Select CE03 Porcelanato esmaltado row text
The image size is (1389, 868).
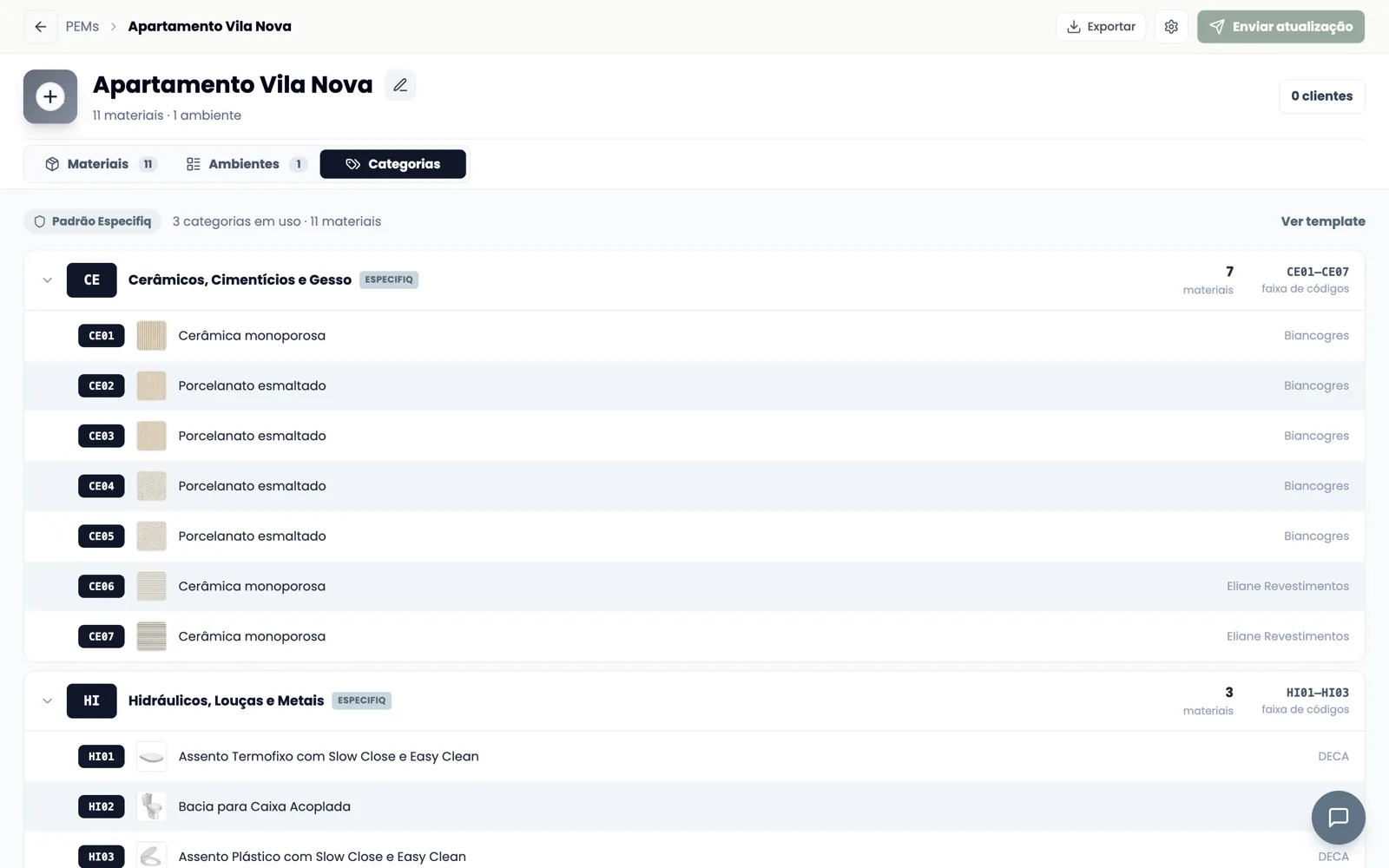252,436
